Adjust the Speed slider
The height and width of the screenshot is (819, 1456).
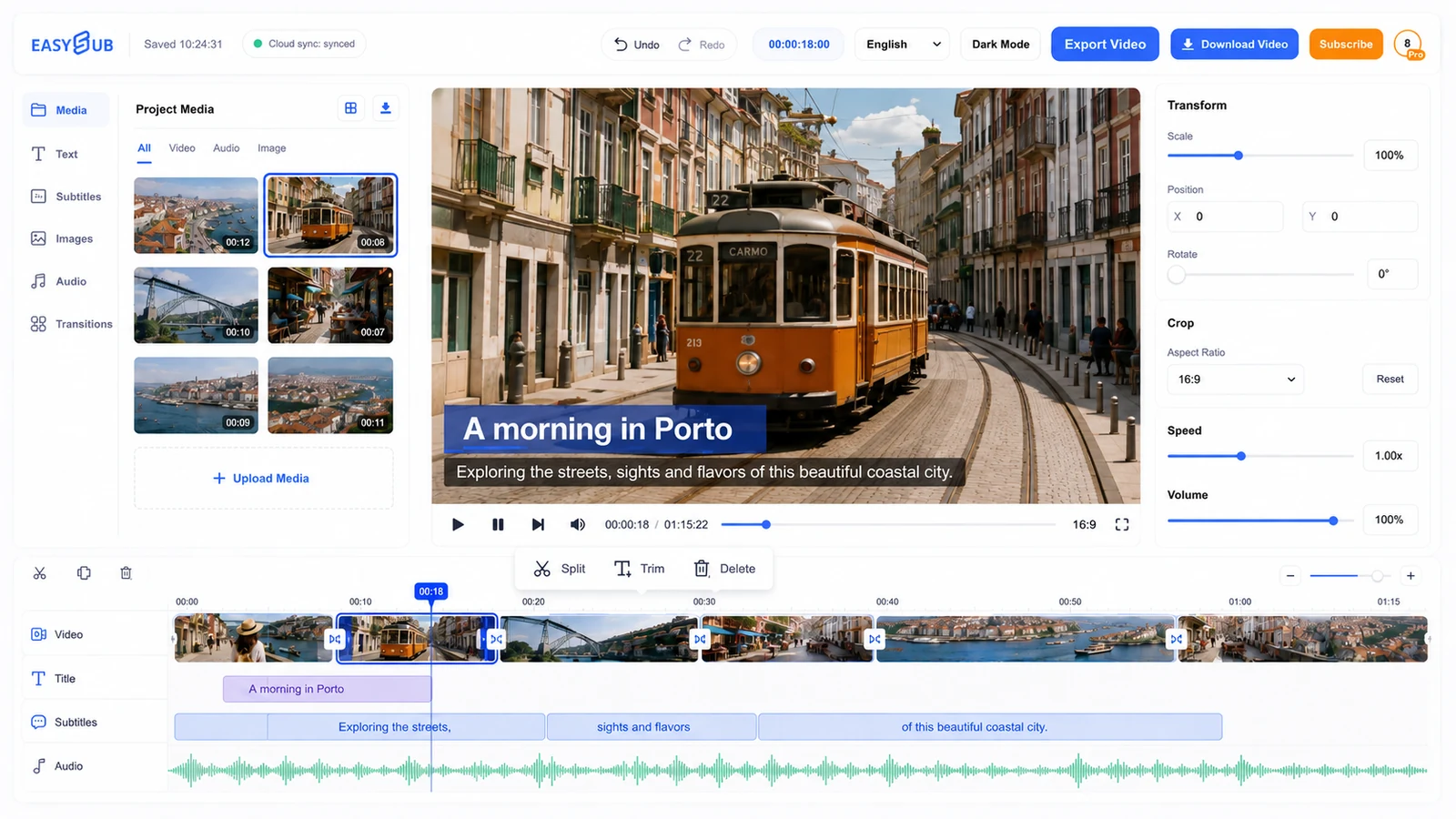coord(1260,456)
